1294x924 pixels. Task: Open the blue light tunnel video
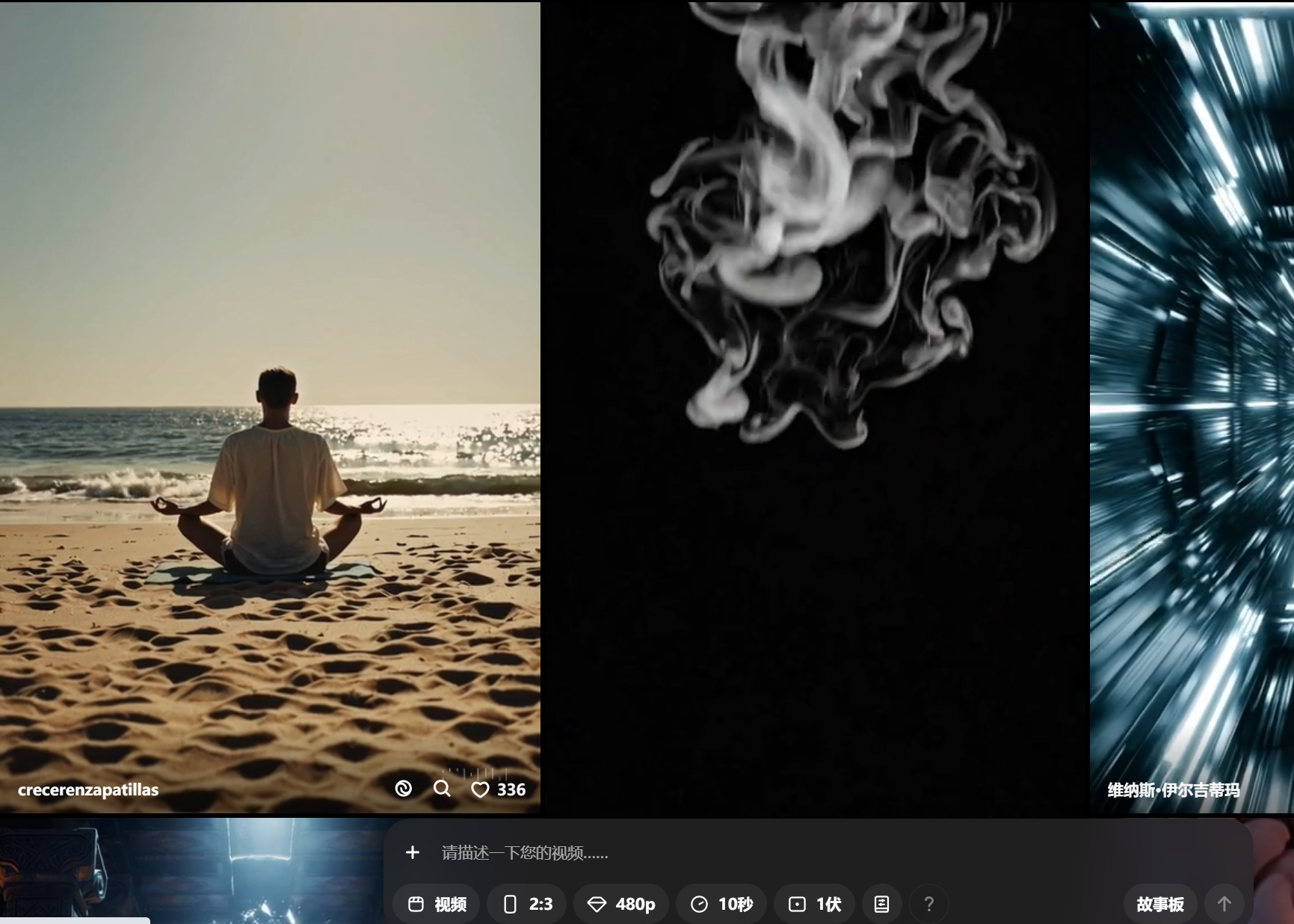[x=1192, y=374]
